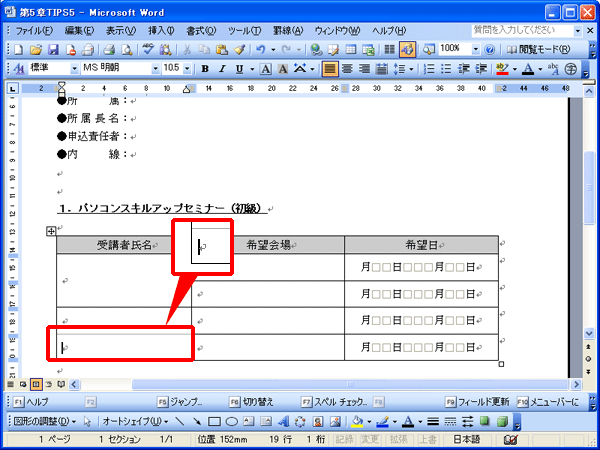This screenshot has width=600, height=450.
Task: Click the Open file folder icon
Action: (36, 50)
